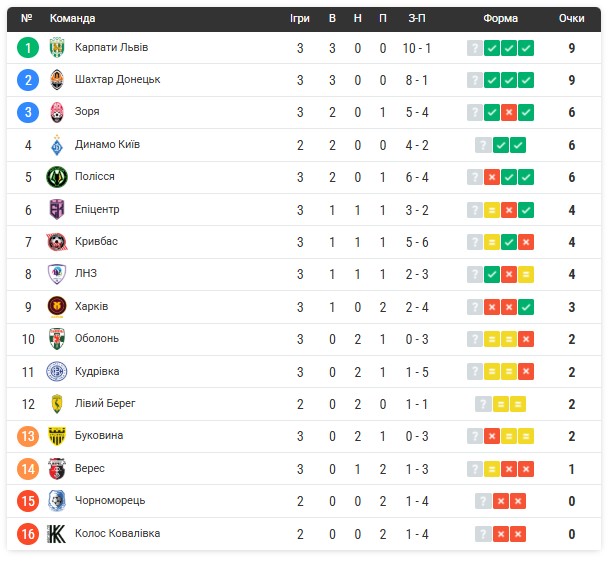Click ЛНЗ's green win form icon
Screen dimensions: 610x562
(492, 275)
